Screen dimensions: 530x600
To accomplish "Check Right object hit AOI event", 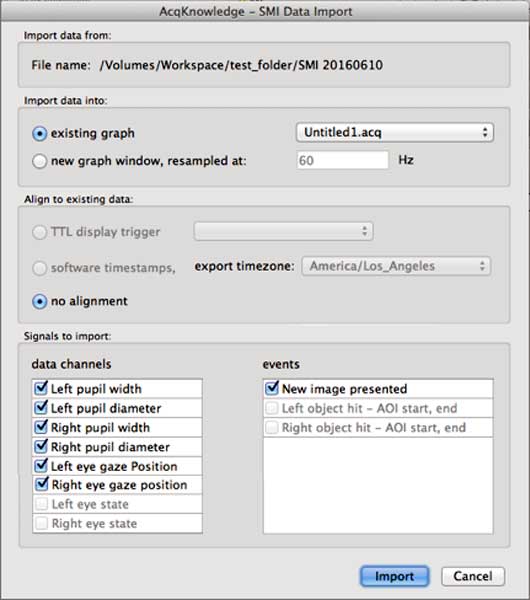I will [272, 427].
